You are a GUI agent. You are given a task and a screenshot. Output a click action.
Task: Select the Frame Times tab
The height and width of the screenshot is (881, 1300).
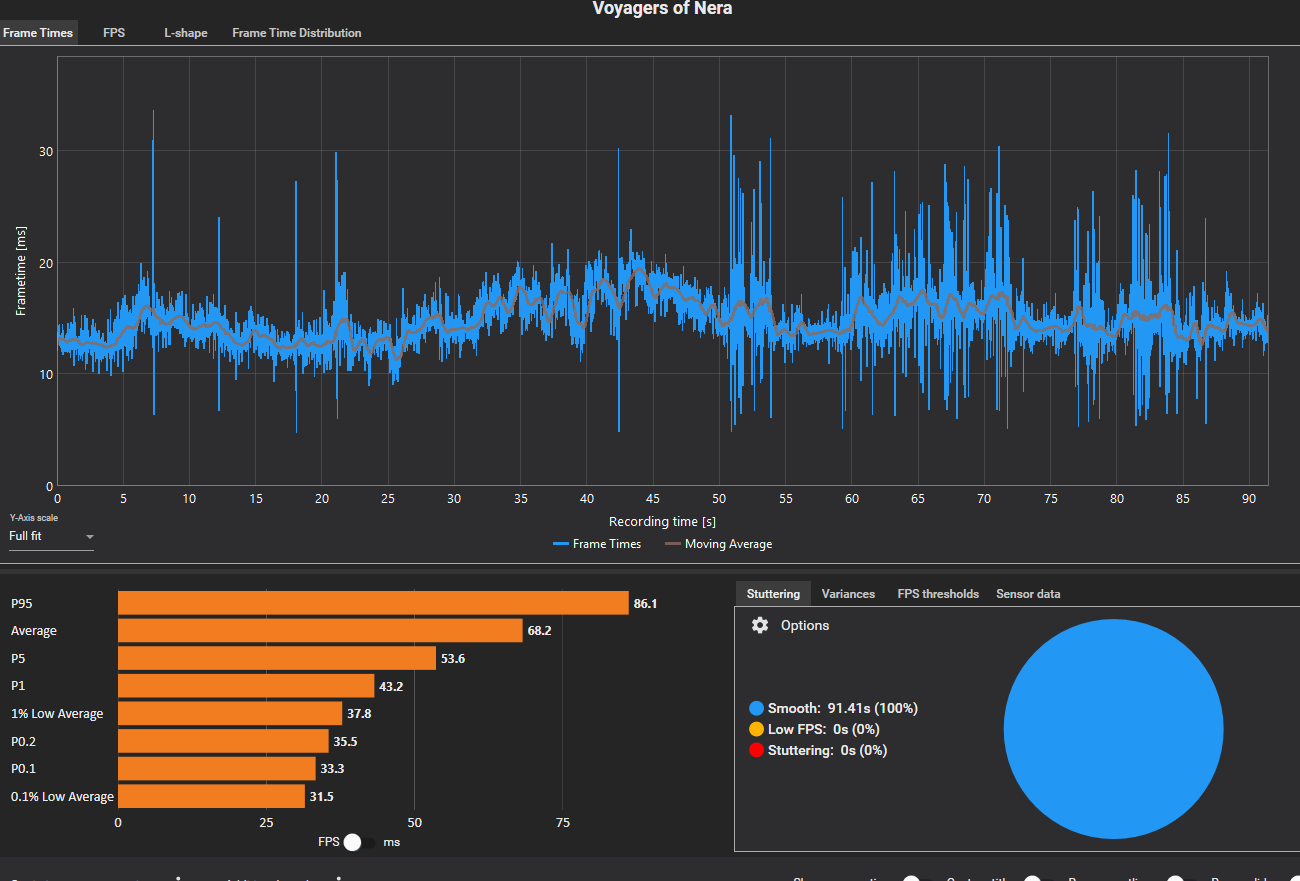pyautogui.click(x=38, y=33)
